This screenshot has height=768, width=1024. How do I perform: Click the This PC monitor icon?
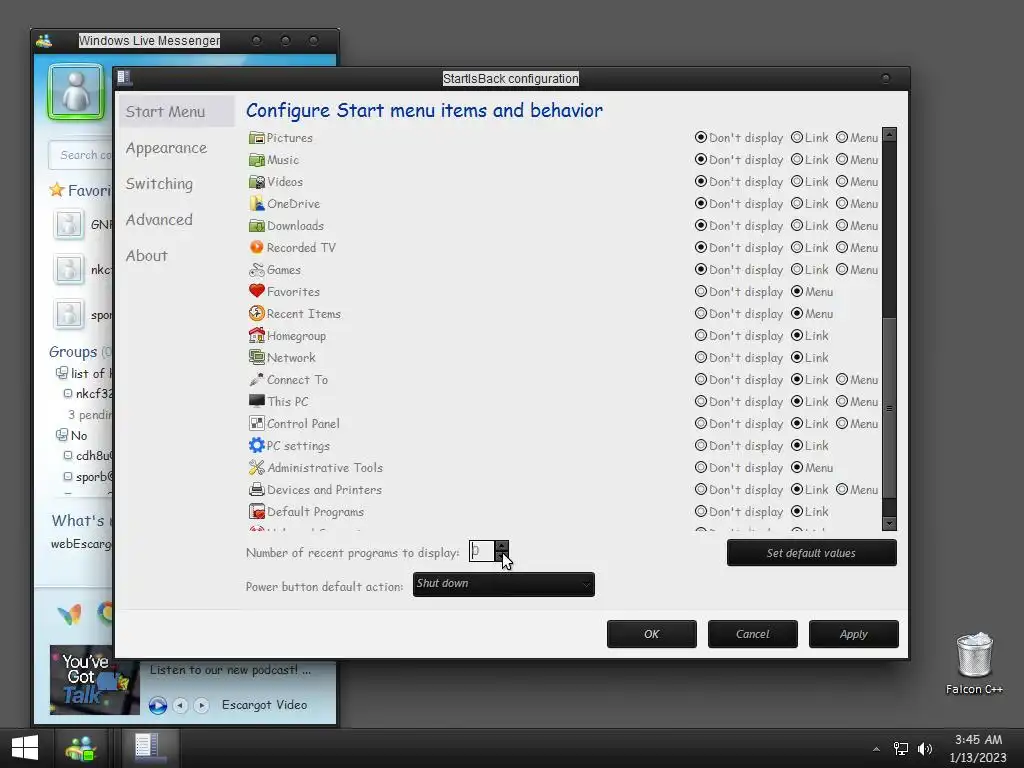click(x=257, y=402)
